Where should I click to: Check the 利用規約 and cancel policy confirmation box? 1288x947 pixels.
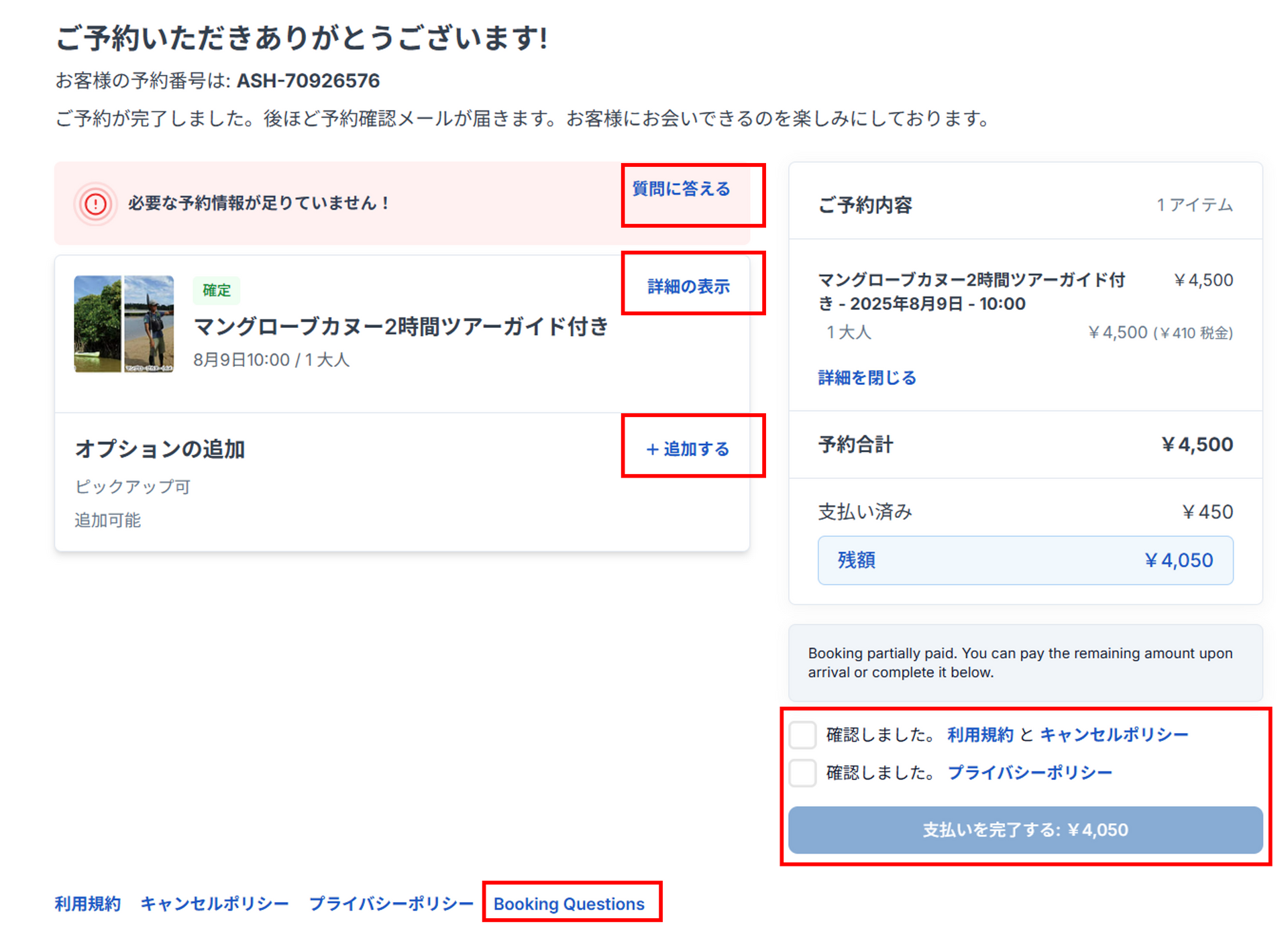pyautogui.click(x=802, y=735)
